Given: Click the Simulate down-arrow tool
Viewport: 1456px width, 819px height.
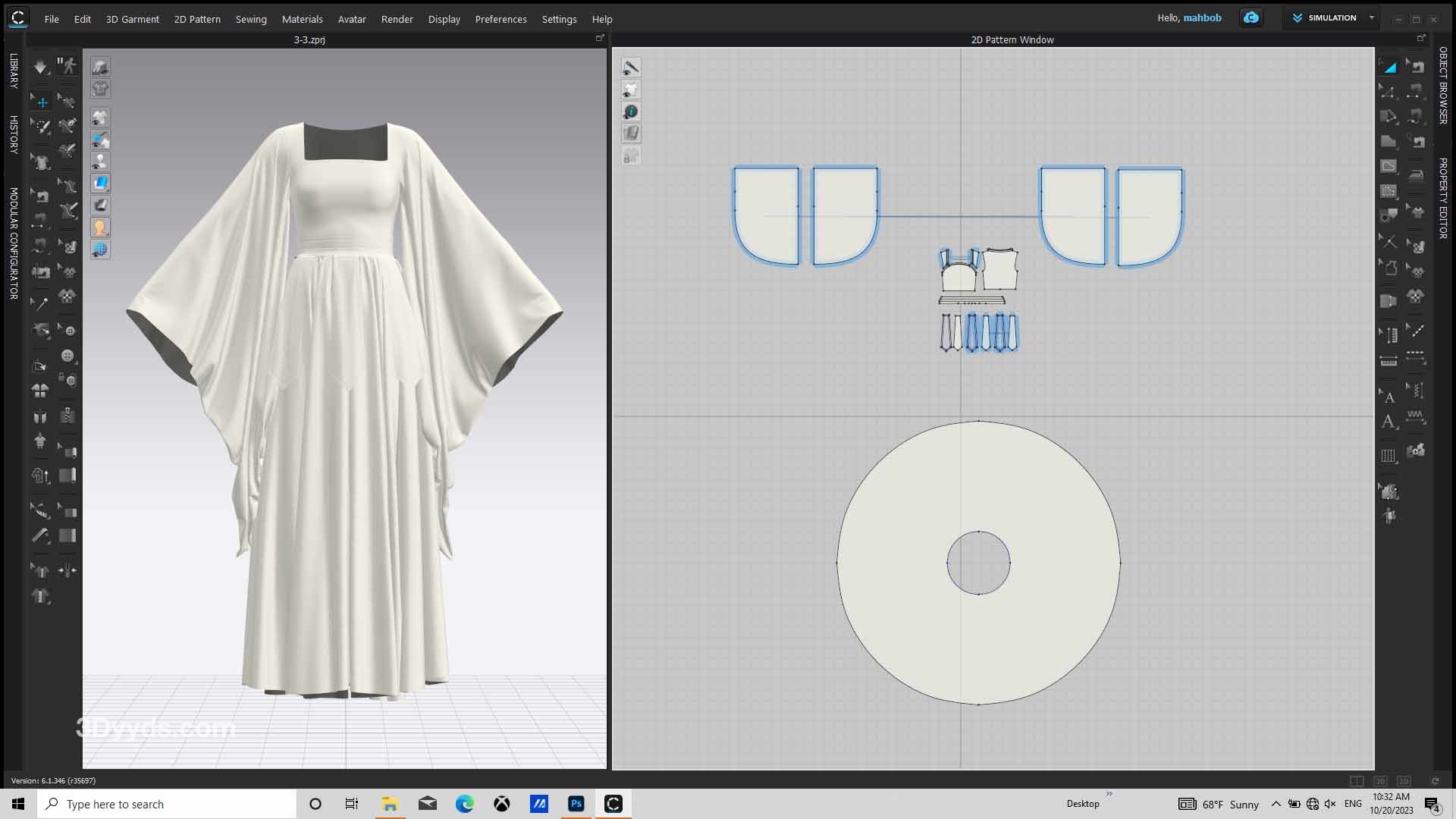Looking at the screenshot, I should coord(40,67).
